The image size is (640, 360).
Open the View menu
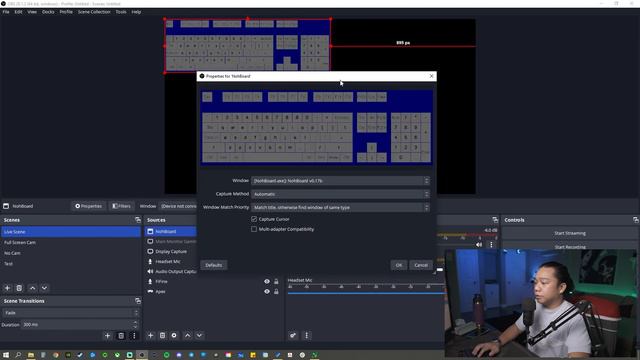coord(32,12)
